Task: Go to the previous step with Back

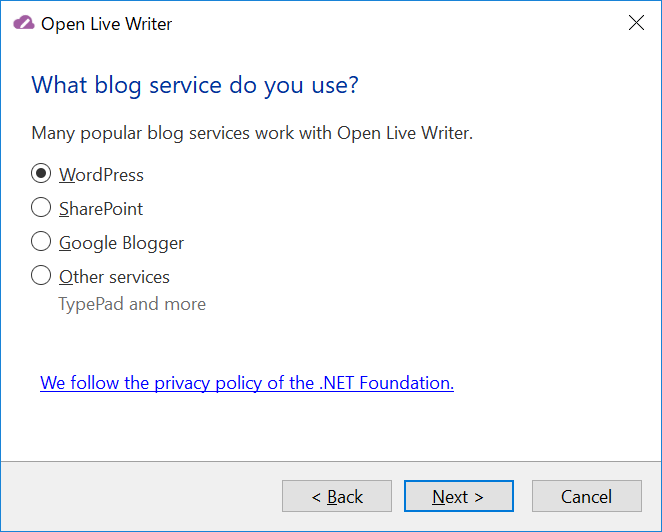Action: coord(337,496)
